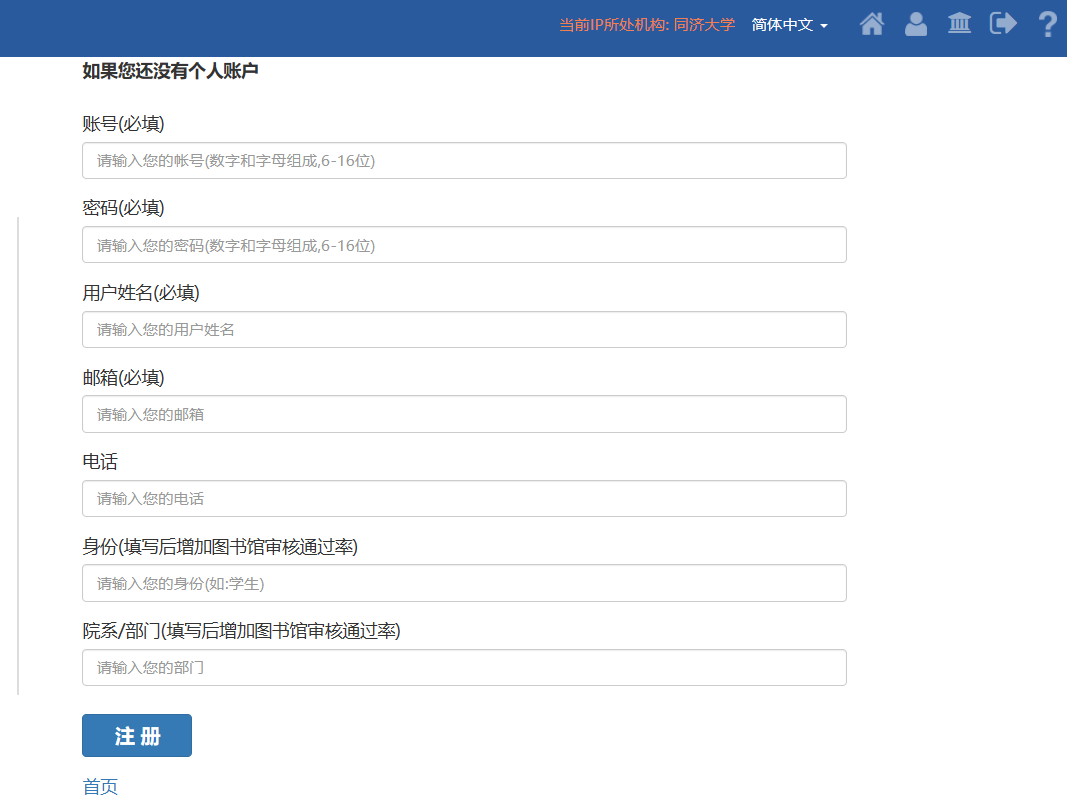Click the home icon in header
1067x806 pixels.
click(x=872, y=24)
